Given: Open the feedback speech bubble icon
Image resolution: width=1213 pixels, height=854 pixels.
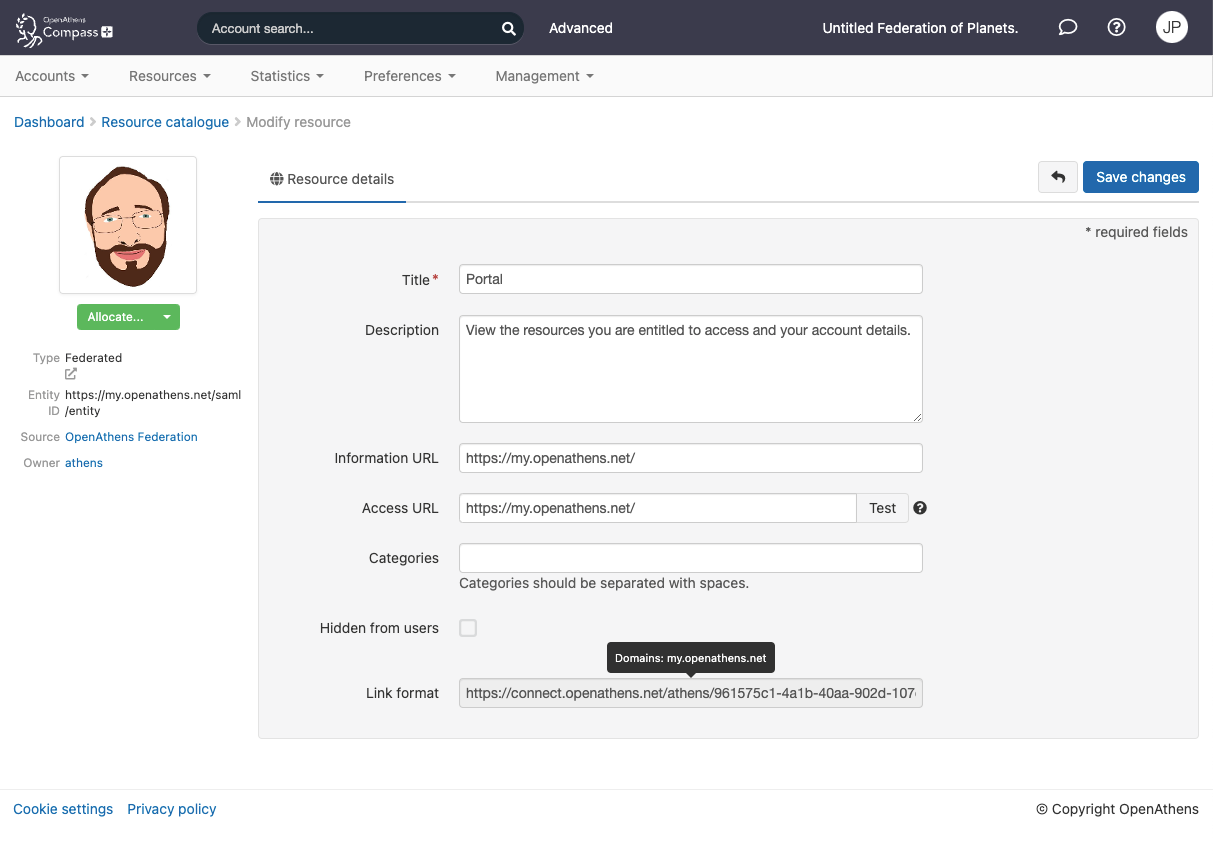Looking at the screenshot, I should [x=1067, y=27].
